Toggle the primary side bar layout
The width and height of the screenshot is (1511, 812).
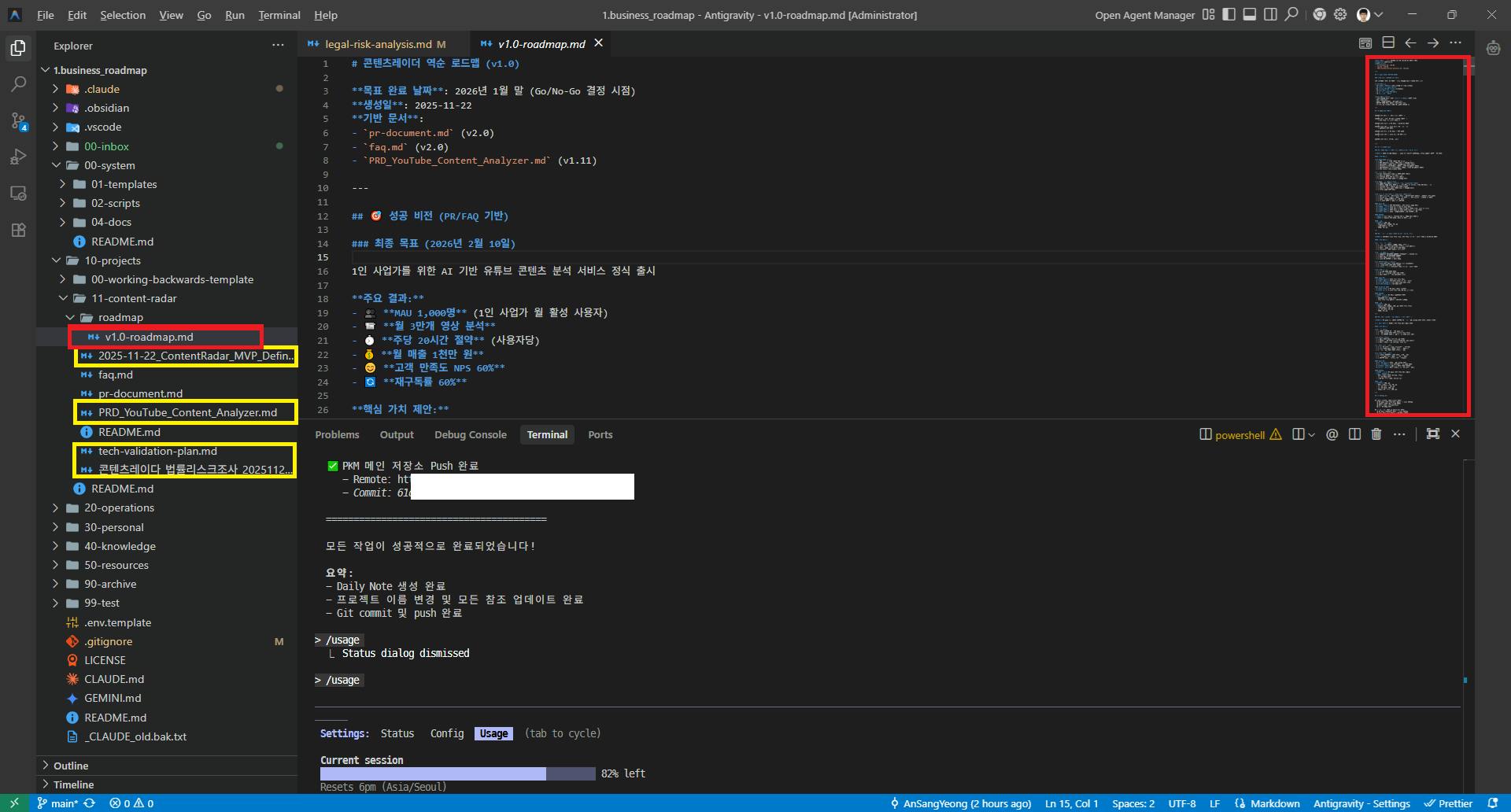tap(1228, 15)
